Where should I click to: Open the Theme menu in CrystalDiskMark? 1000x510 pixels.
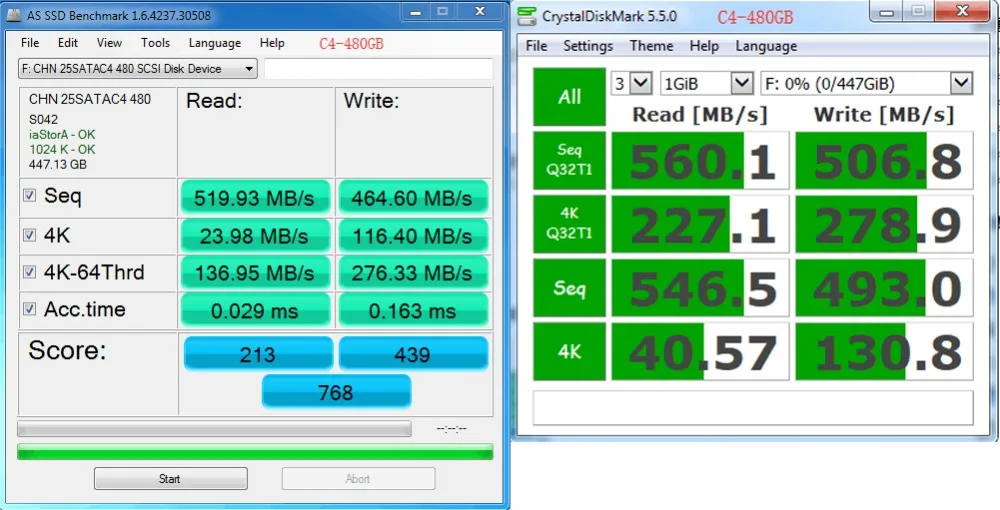tap(651, 46)
